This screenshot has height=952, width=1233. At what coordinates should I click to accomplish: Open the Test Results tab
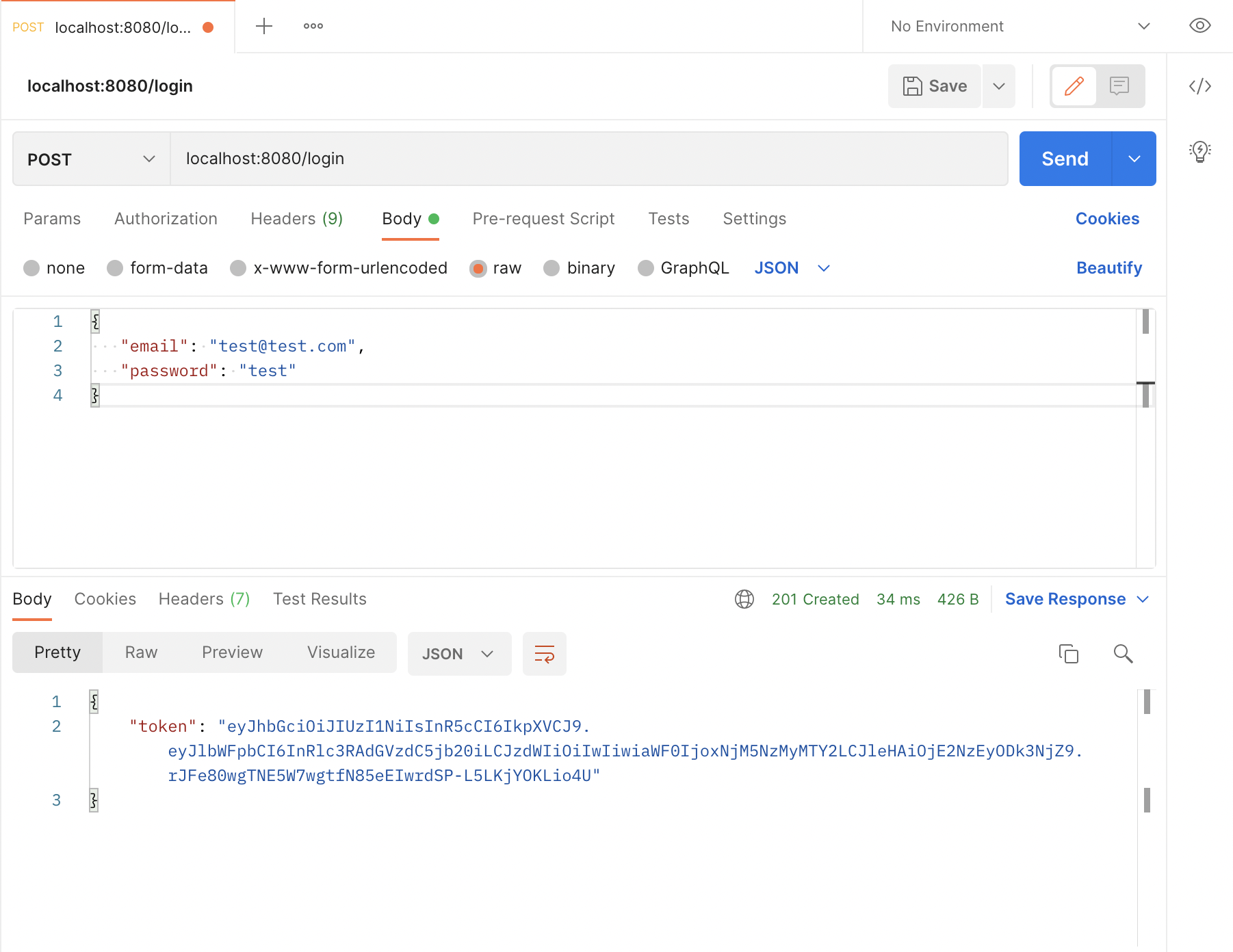click(x=319, y=599)
